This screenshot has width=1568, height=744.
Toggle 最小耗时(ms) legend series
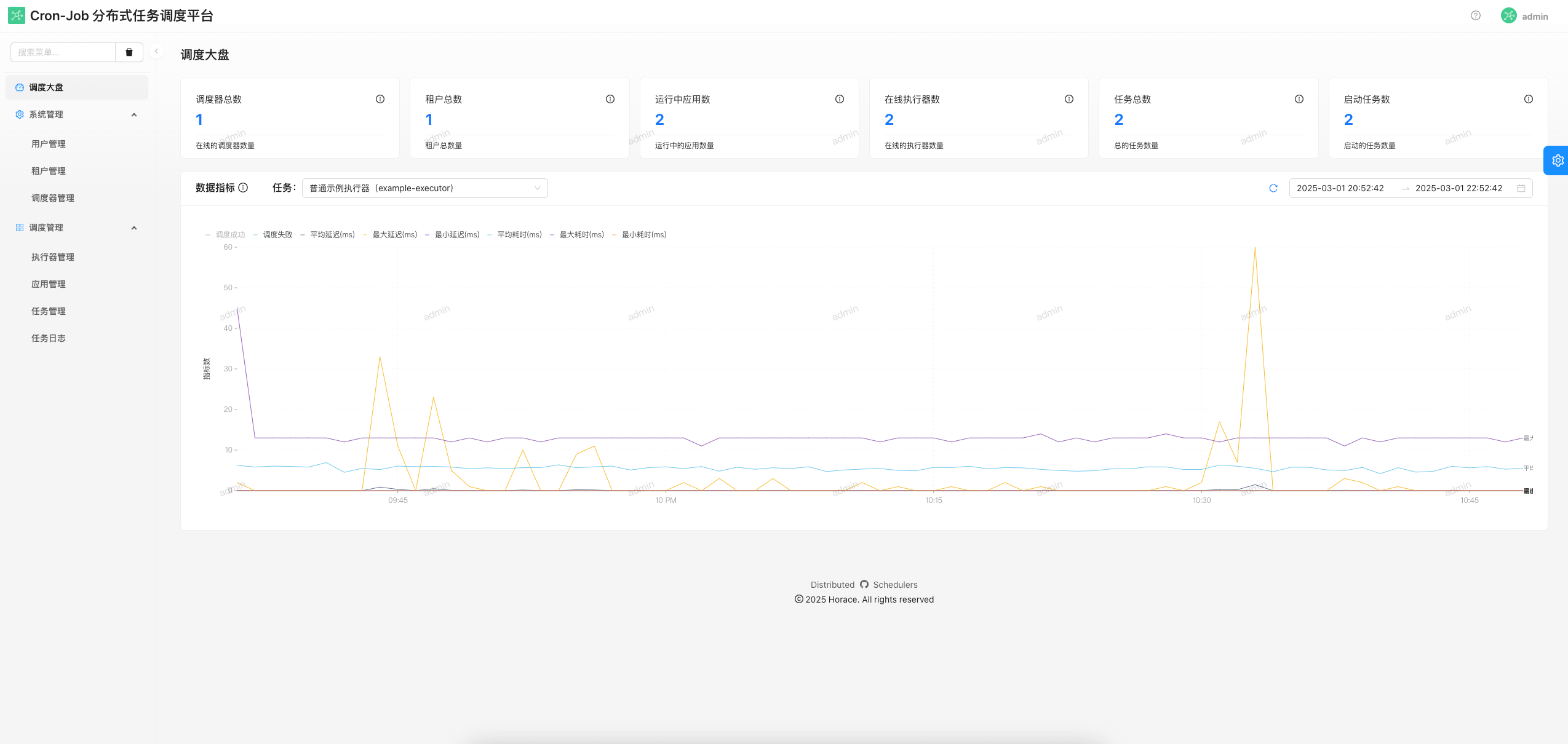click(639, 235)
